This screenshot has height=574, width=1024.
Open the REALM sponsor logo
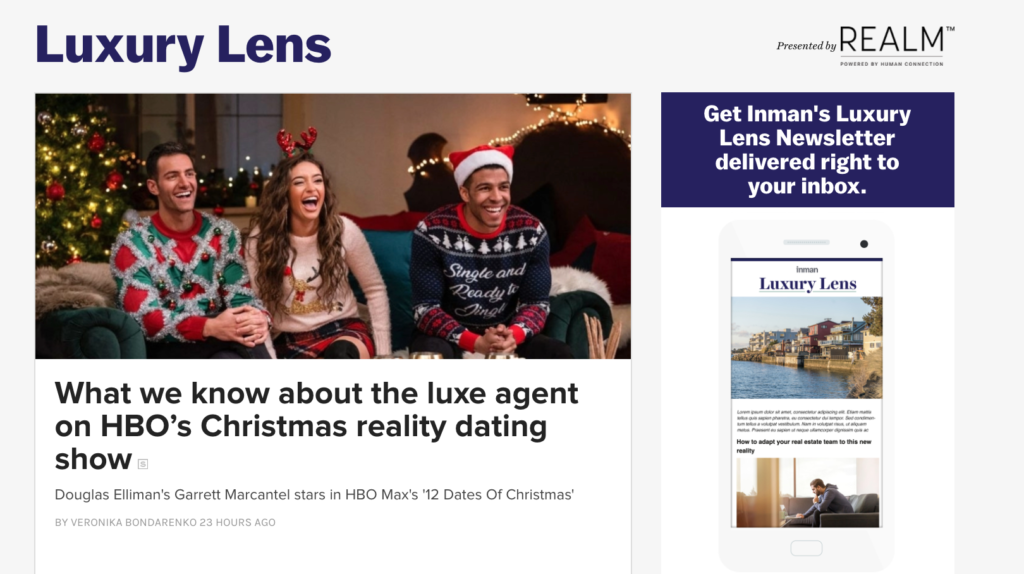(897, 45)
